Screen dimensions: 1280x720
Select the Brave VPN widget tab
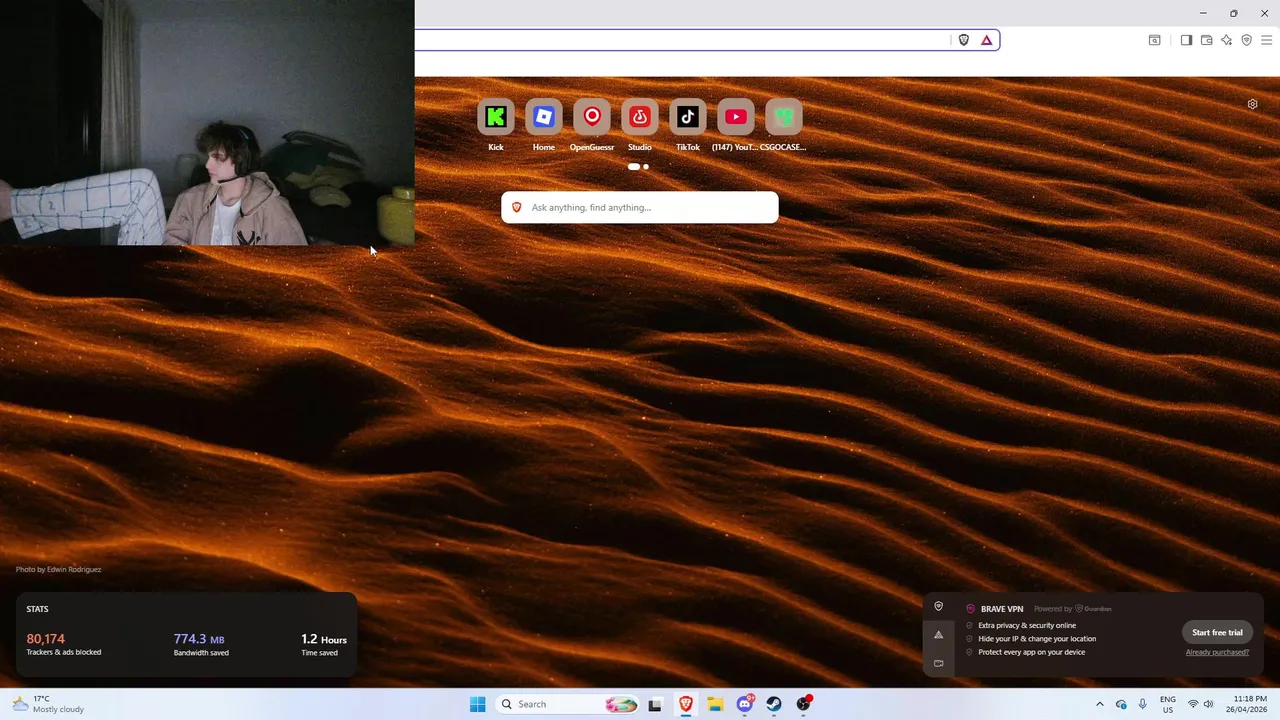click(x=939, y=606)
